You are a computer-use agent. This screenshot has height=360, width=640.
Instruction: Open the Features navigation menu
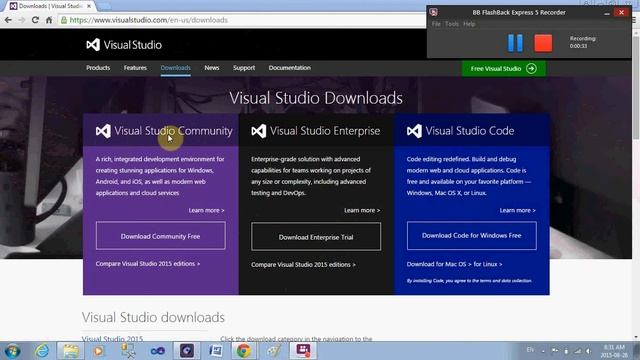pos(135,68)
